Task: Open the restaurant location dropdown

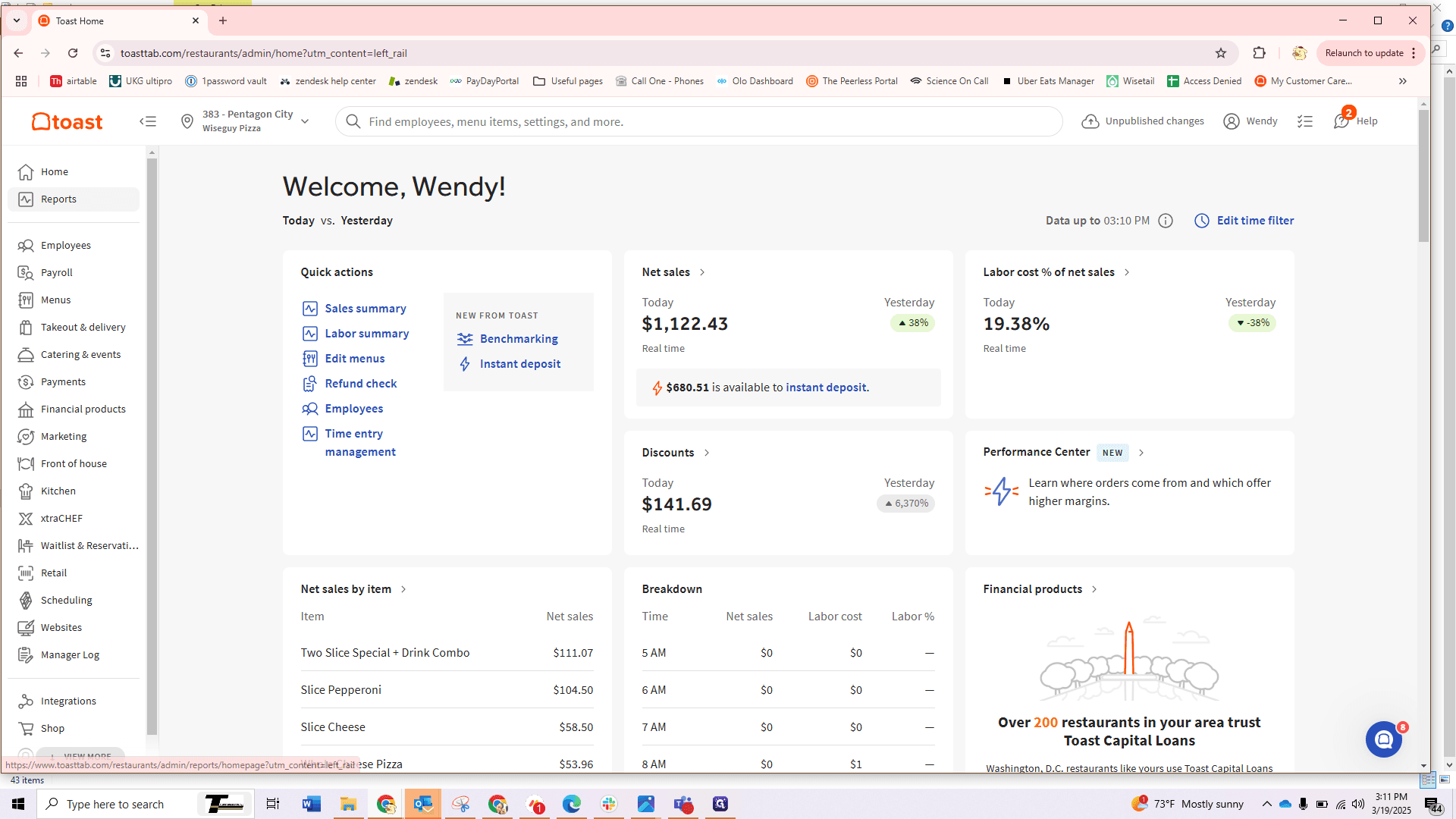Action: [x=245, y=121]
